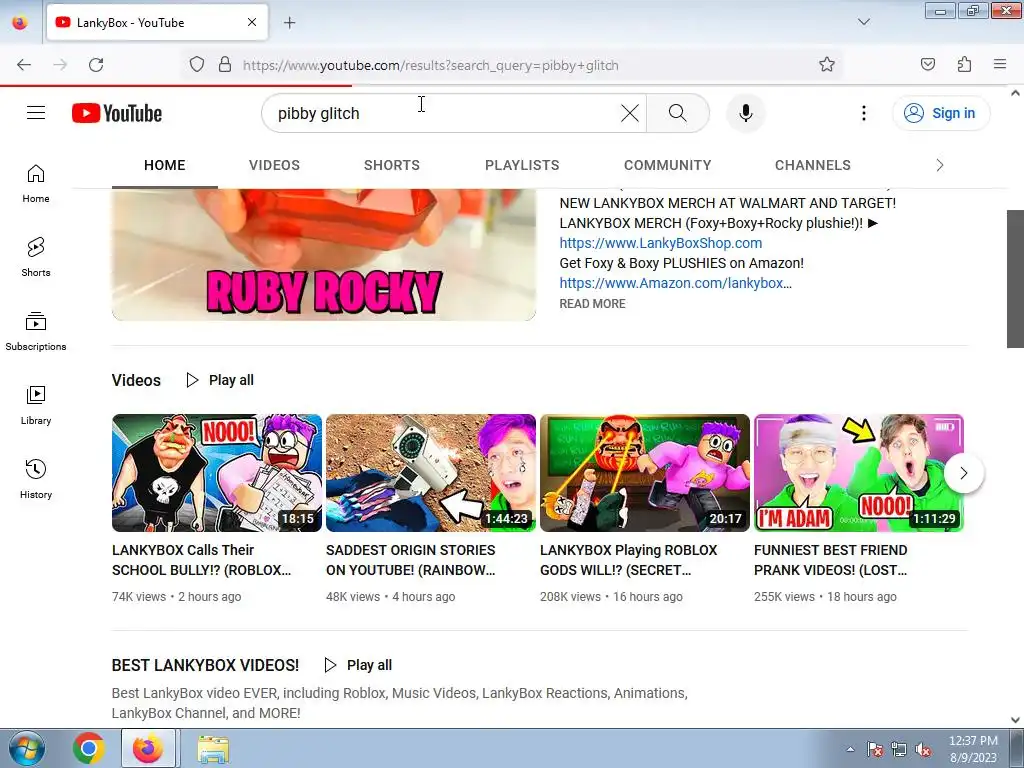Open the School Bully video thumbnail

click(217, 473)
